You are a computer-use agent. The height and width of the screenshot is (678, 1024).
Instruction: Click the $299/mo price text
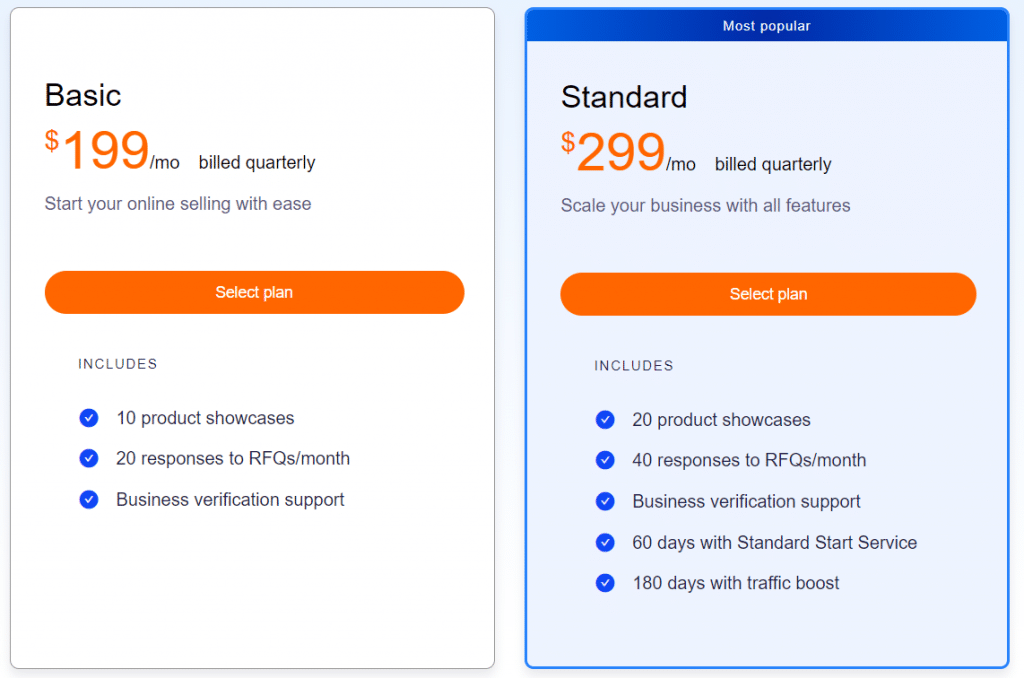point(620,153)
